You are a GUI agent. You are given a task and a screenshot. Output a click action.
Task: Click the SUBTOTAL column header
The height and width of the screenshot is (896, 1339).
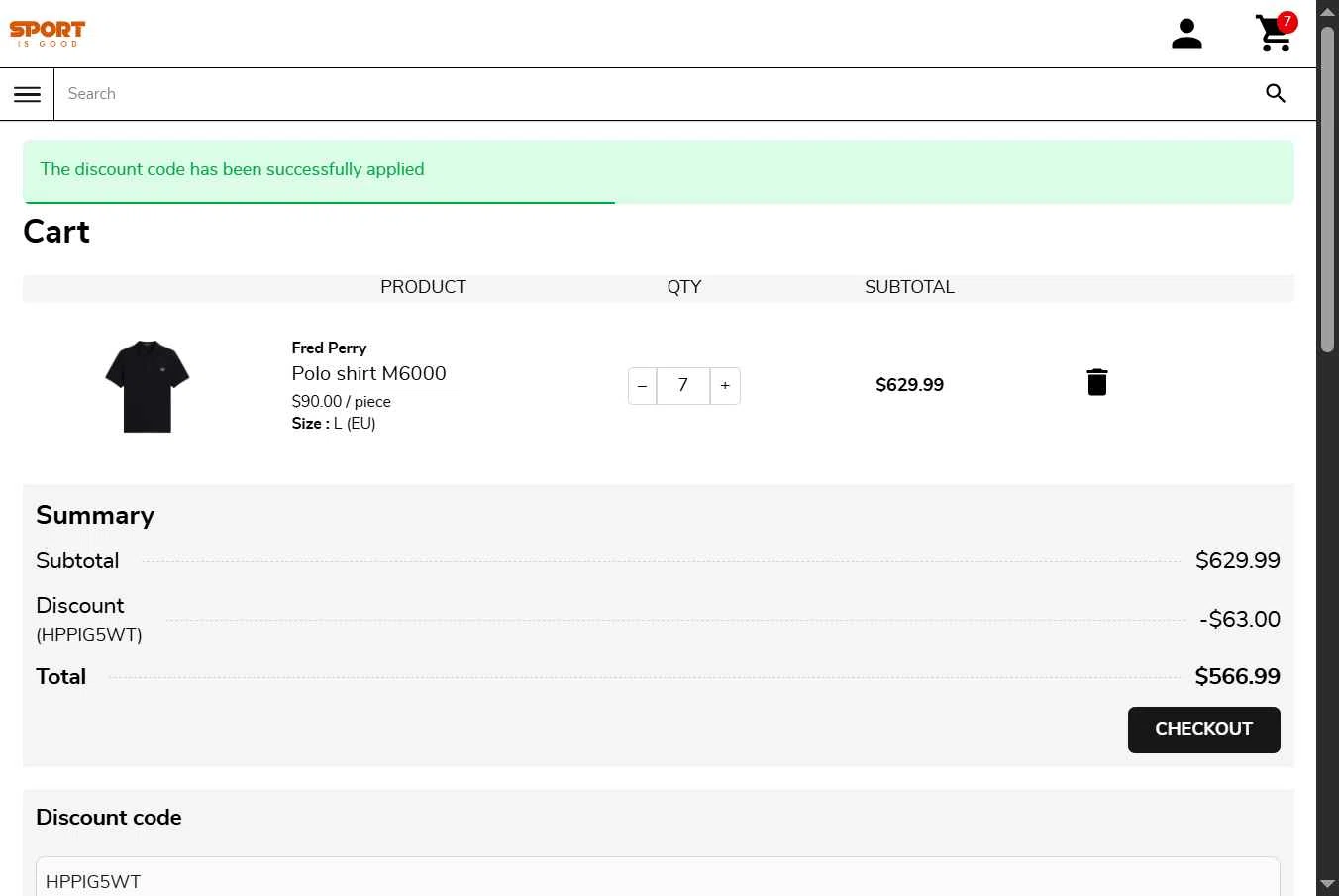tap(909, 287)
